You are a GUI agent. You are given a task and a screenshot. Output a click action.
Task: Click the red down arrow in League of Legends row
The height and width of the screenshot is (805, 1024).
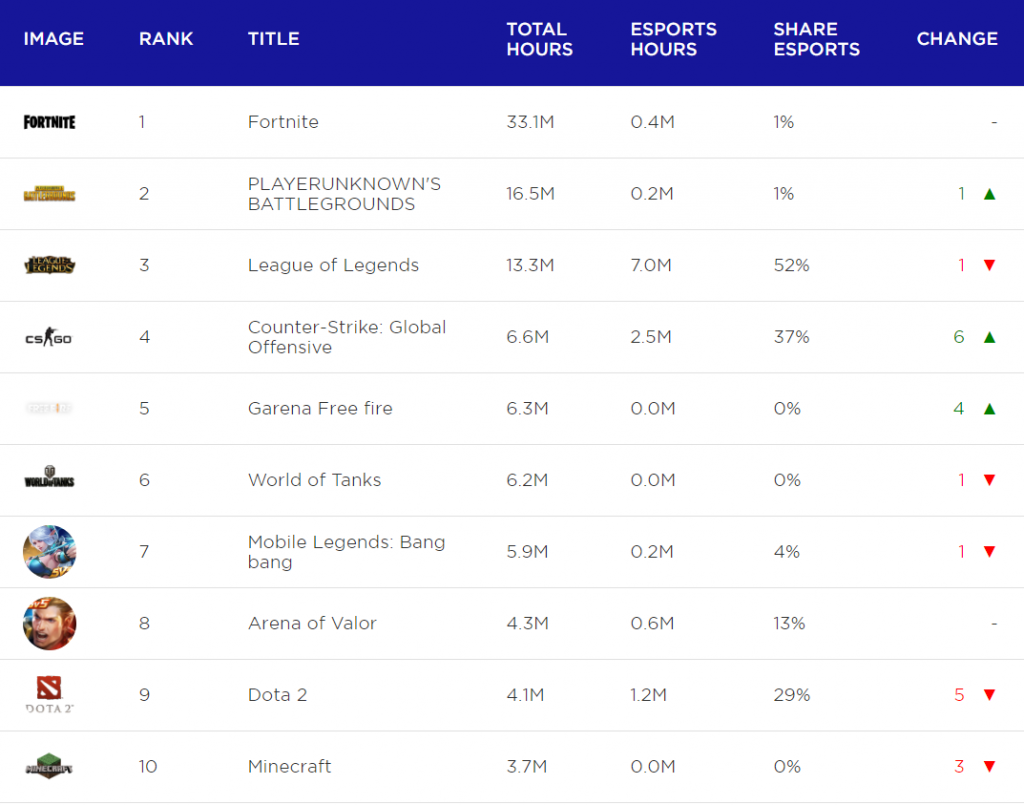tap(989, 265)
